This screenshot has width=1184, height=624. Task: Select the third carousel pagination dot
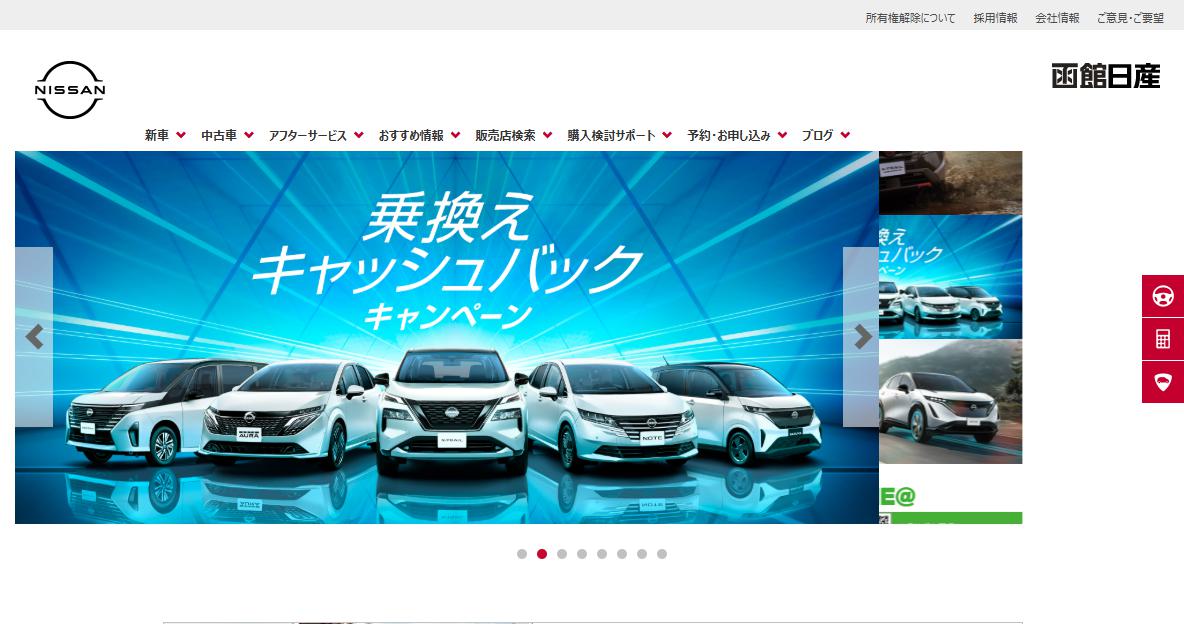point(562,554)
